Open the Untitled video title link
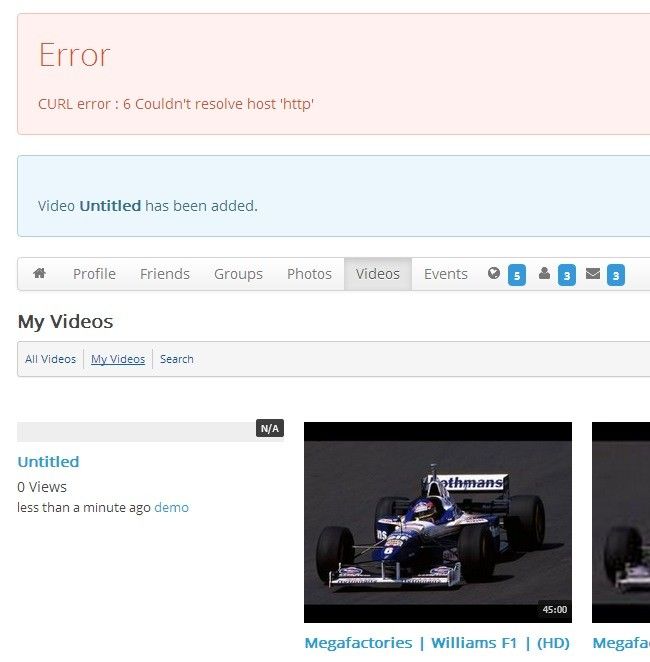The width and height of the screenshot is (650, 662). tap(48, 461)
